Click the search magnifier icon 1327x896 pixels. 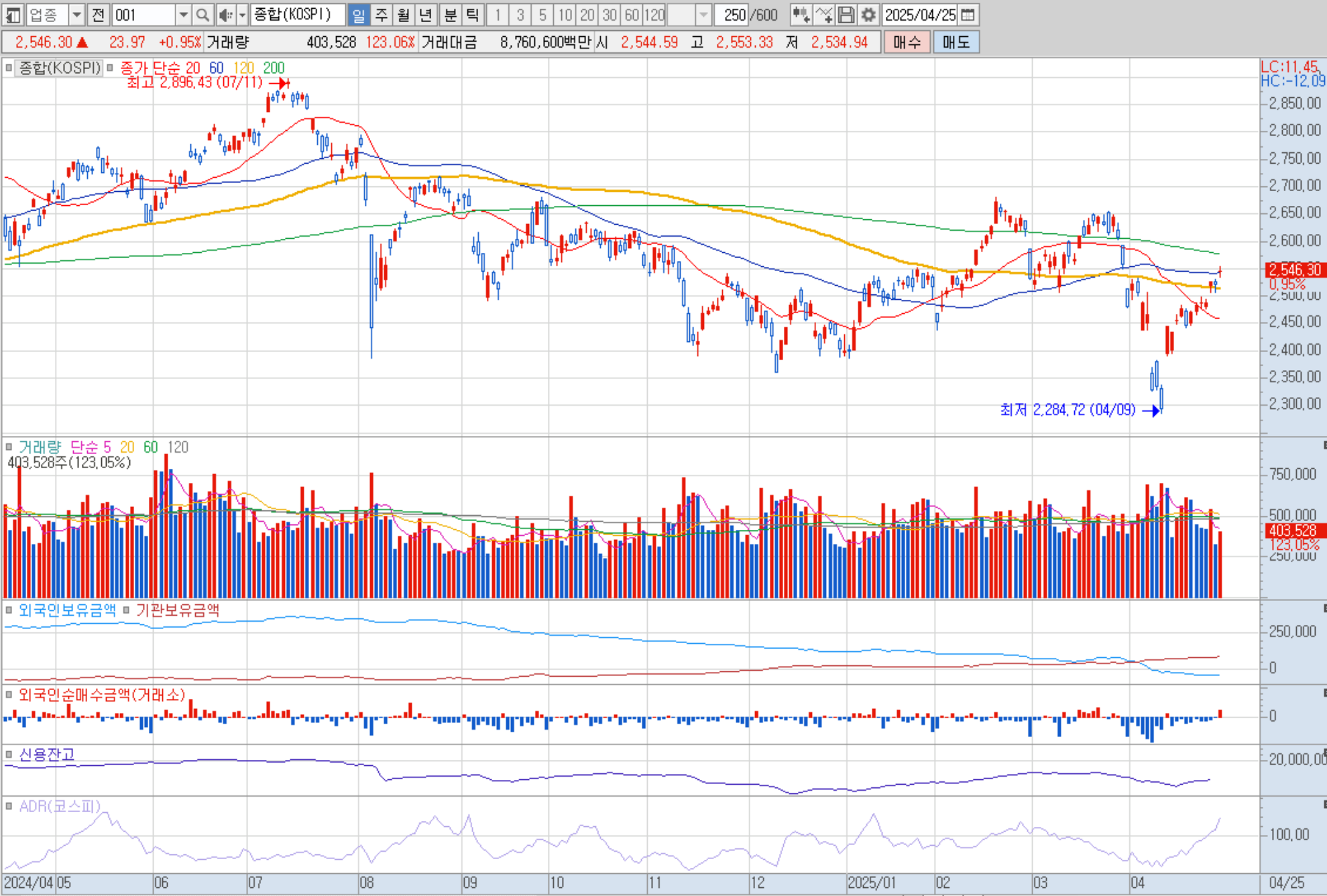pos(203,15)
